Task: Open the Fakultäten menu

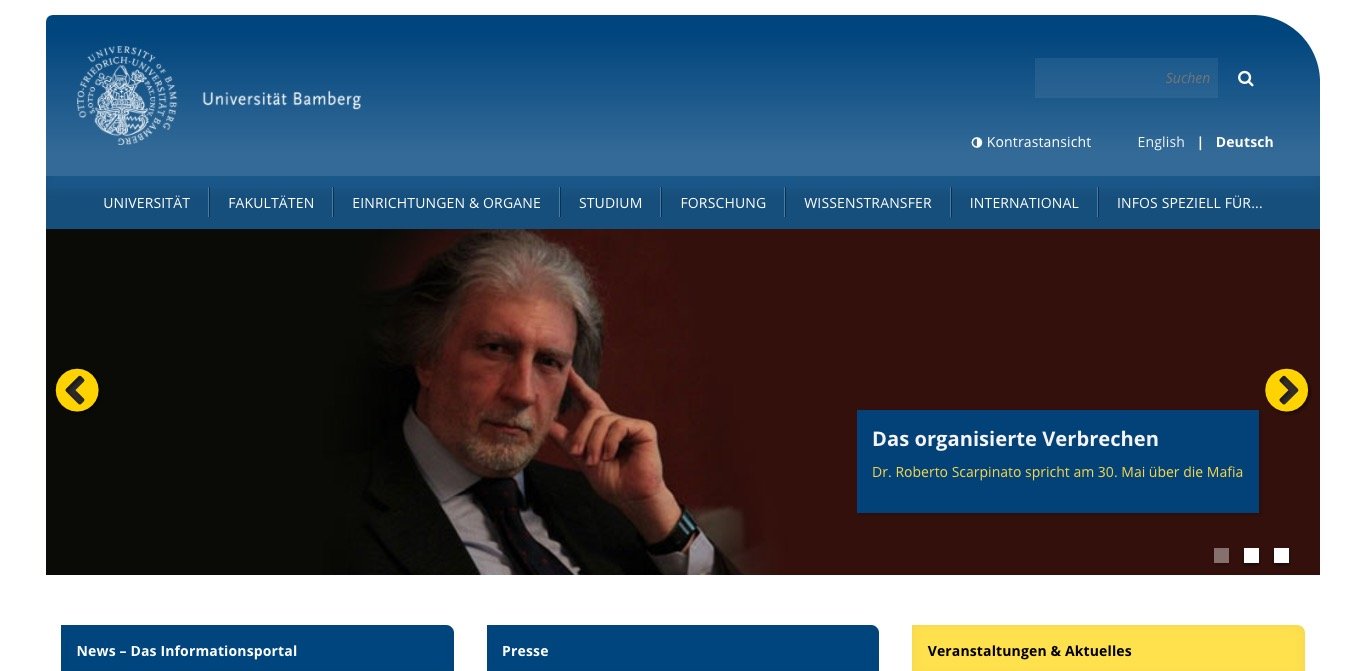Action: tap(271, 203)
